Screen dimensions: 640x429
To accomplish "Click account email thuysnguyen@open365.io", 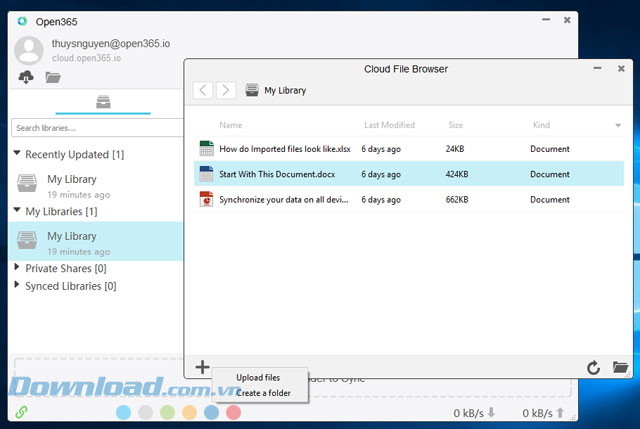I will pos(111,43).
